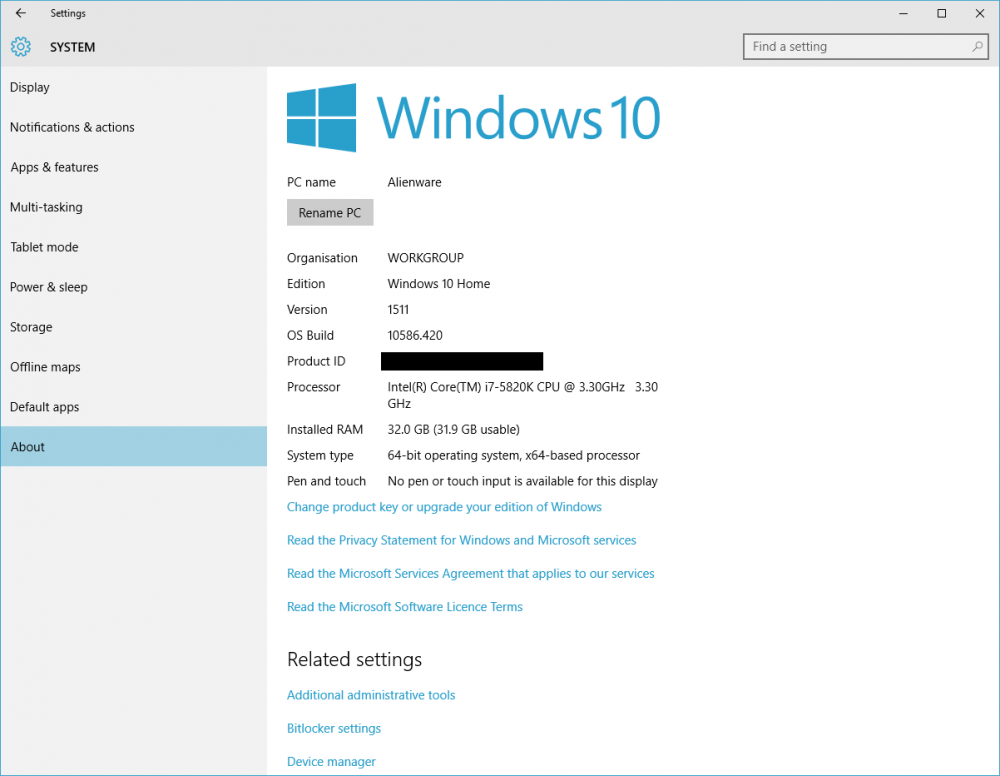Click the OS build 10586.420 value
This screenshot has width=1000, height=776.
pyautogui.click(x=415, y=335)
